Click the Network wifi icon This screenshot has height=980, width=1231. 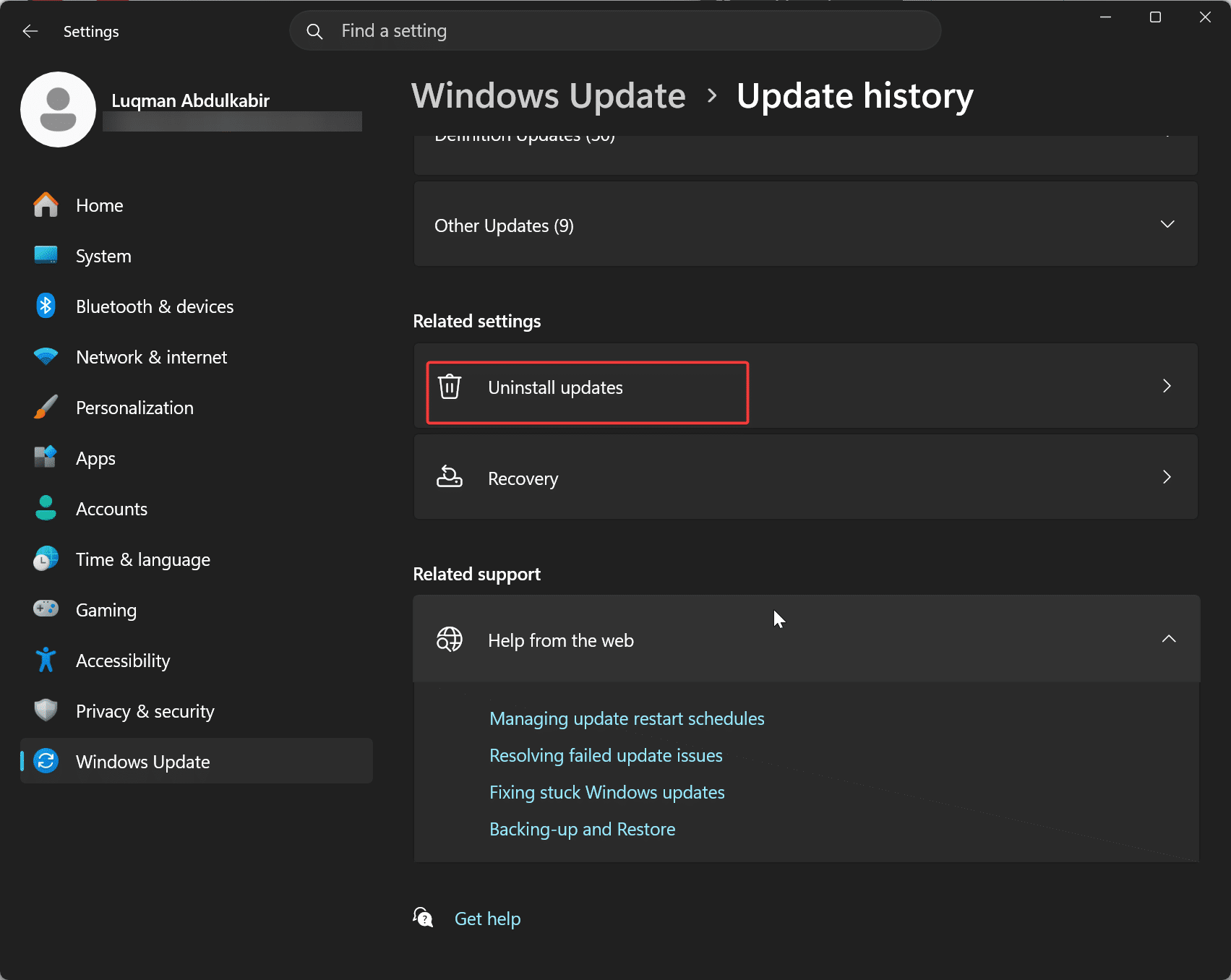click(46, 357)
